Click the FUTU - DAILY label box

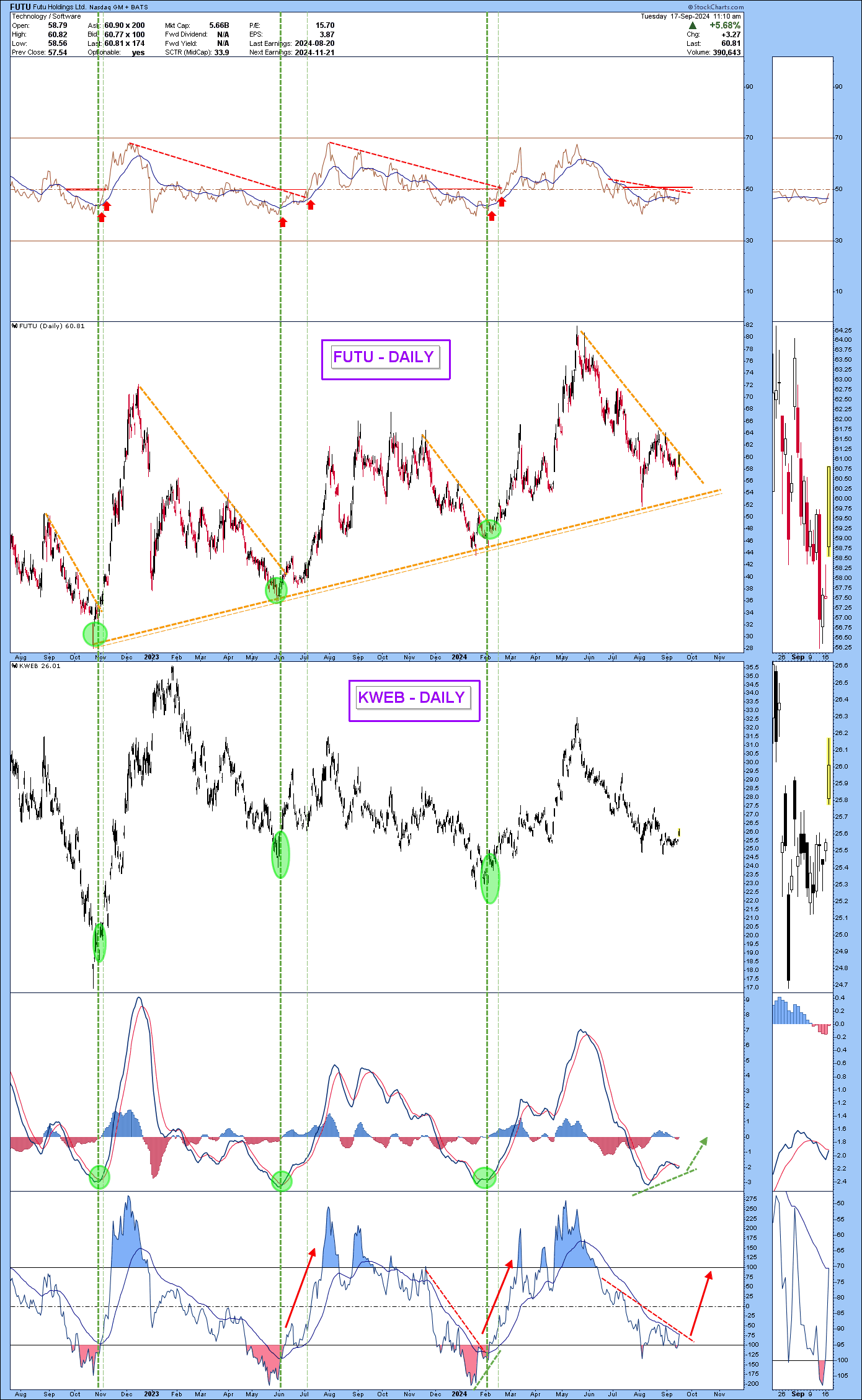click(385, 359)
